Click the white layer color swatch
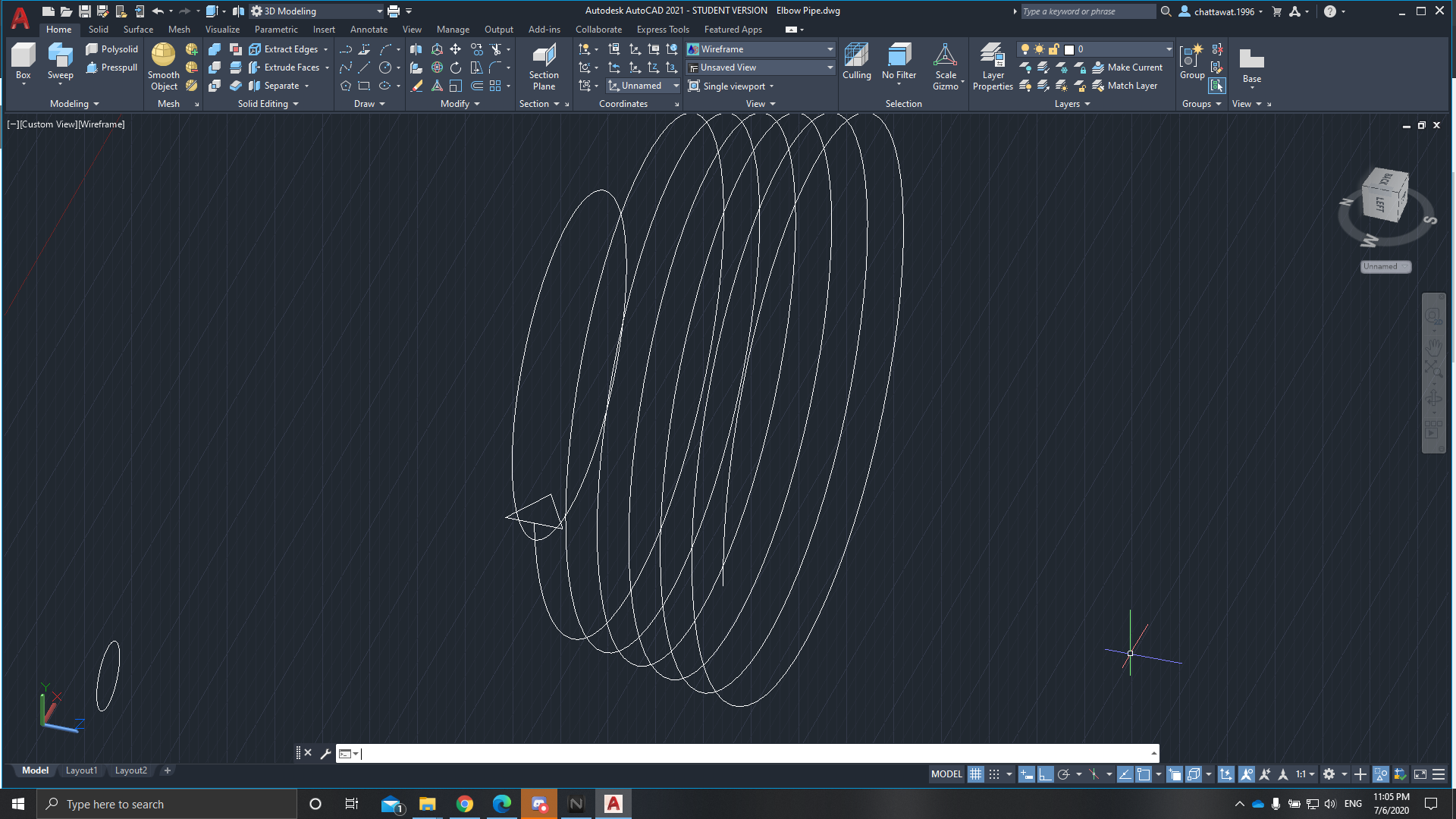 click(x=1069, y=49)
